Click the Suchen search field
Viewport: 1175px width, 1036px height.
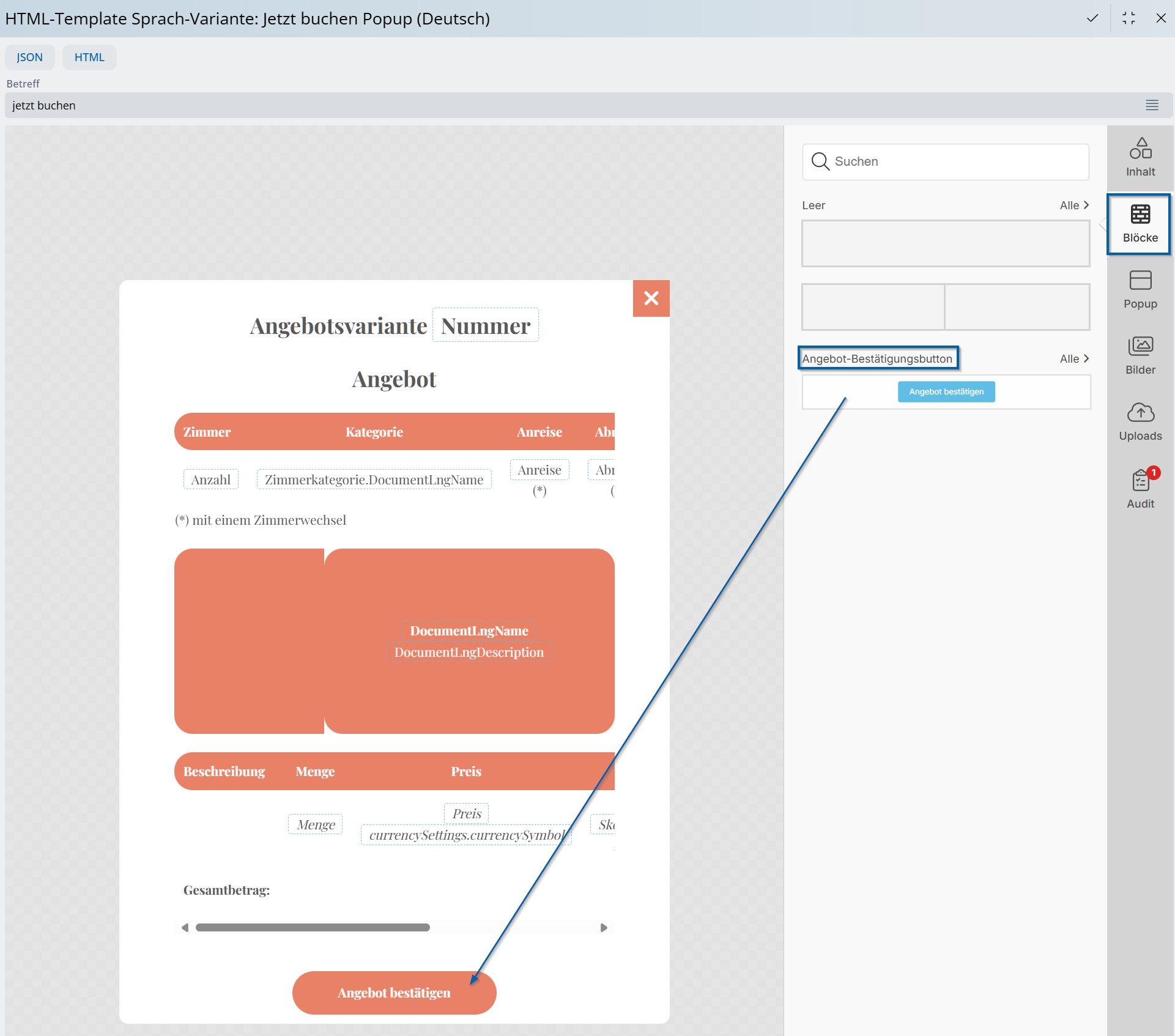946,162
